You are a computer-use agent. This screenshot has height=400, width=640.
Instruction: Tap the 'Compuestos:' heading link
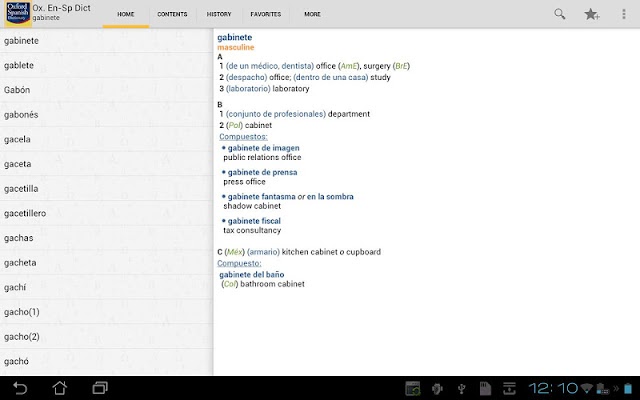[243, 137]
